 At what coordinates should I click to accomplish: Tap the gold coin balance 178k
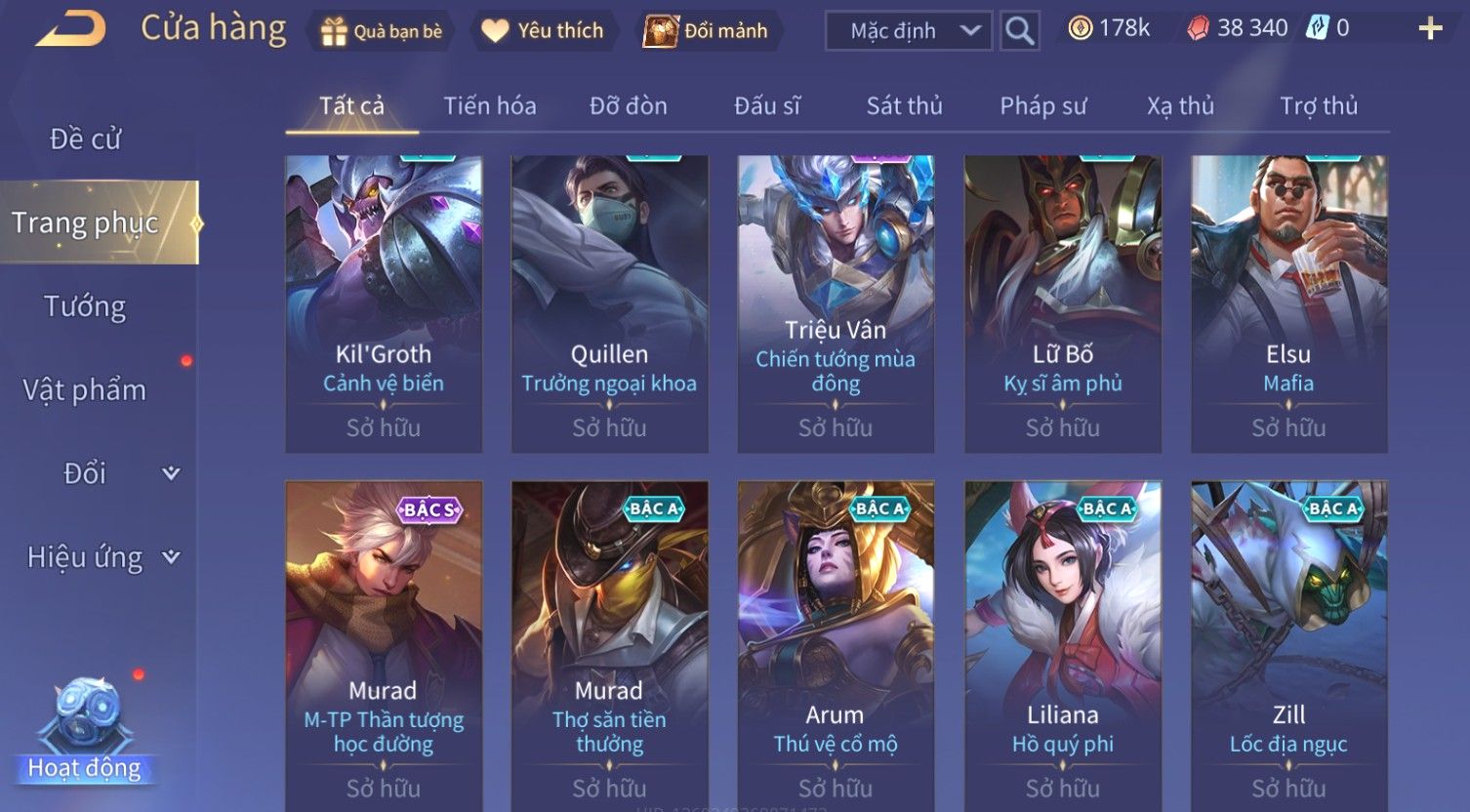pyautogui.click(x=1109, y=28)
